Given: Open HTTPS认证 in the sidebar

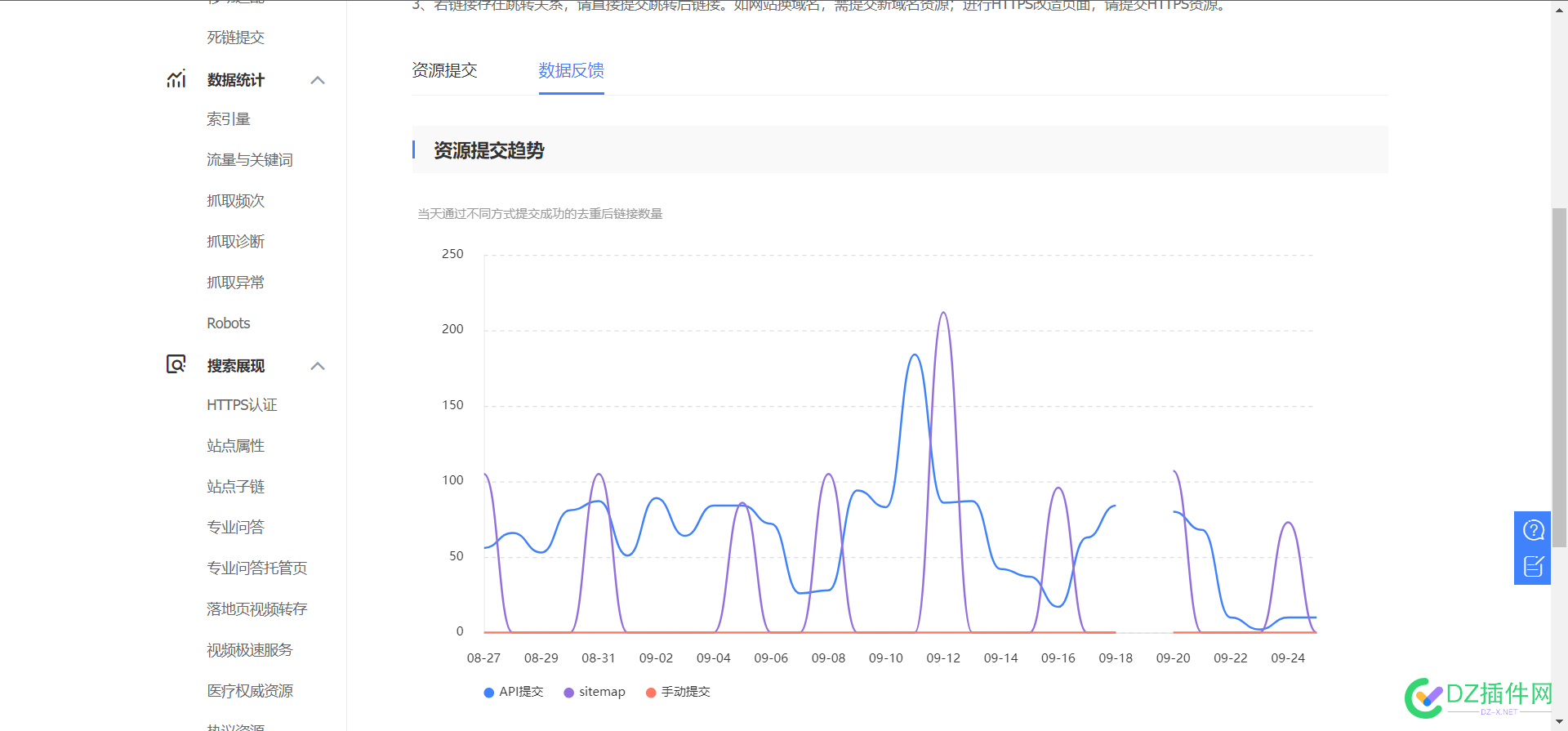Looking at the screenshot, I should click(x=242, y=405).
